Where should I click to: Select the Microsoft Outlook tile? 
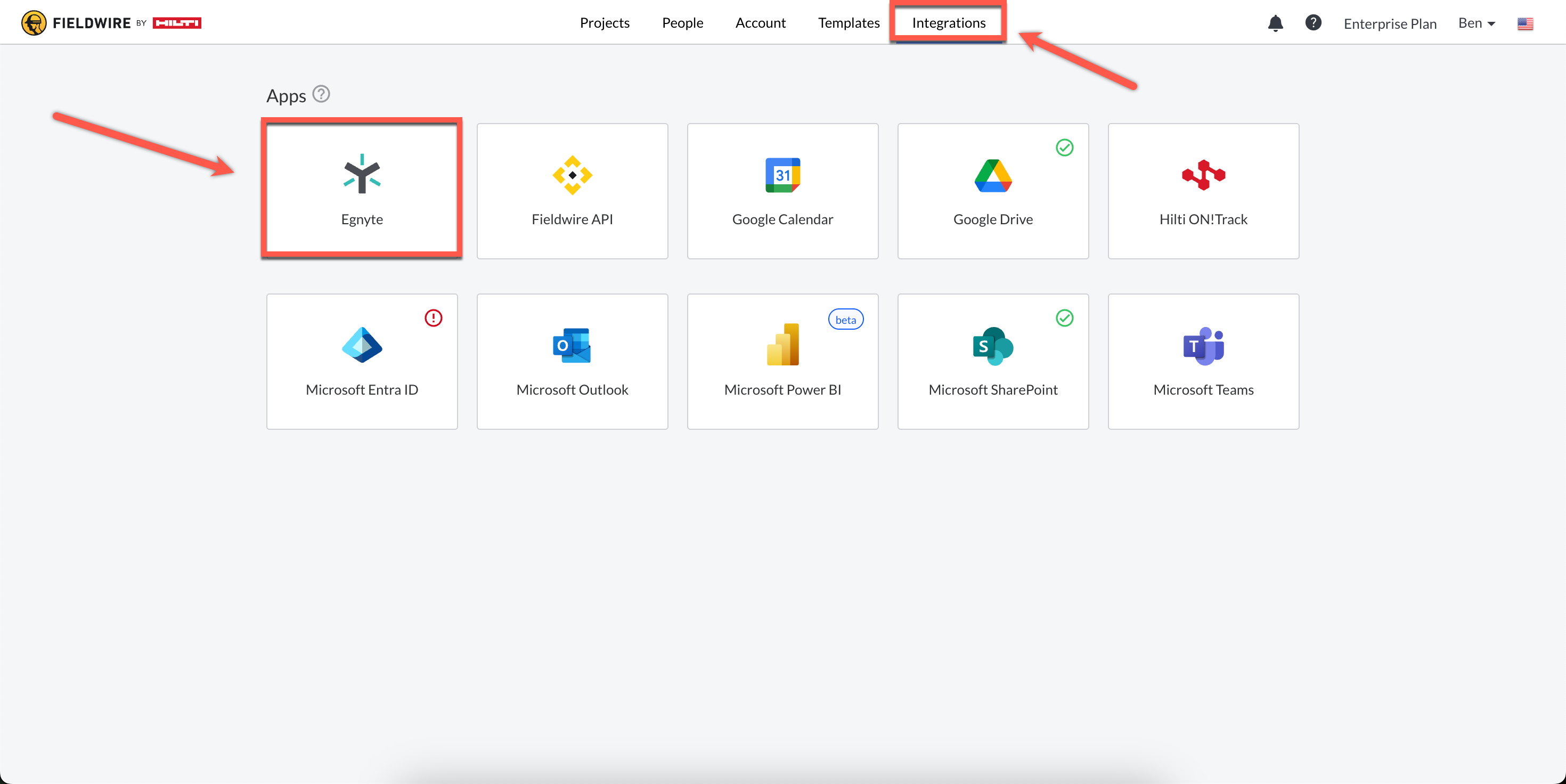pos(572,362)
